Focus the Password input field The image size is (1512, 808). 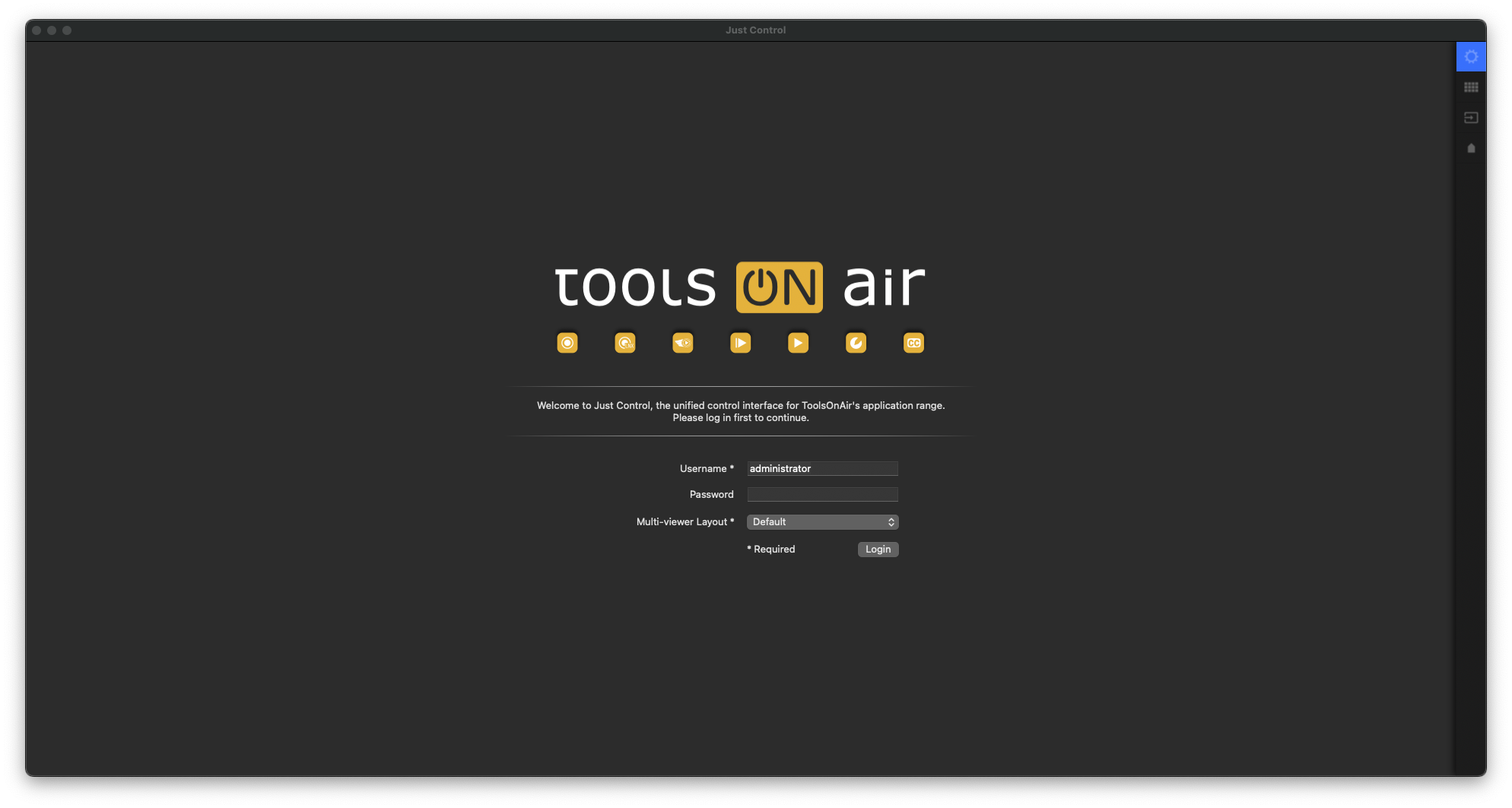pyautogui.click(x=822, y=494)
